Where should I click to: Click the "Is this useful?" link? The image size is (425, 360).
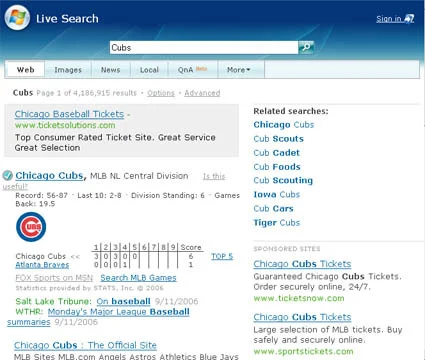point(214,176)
